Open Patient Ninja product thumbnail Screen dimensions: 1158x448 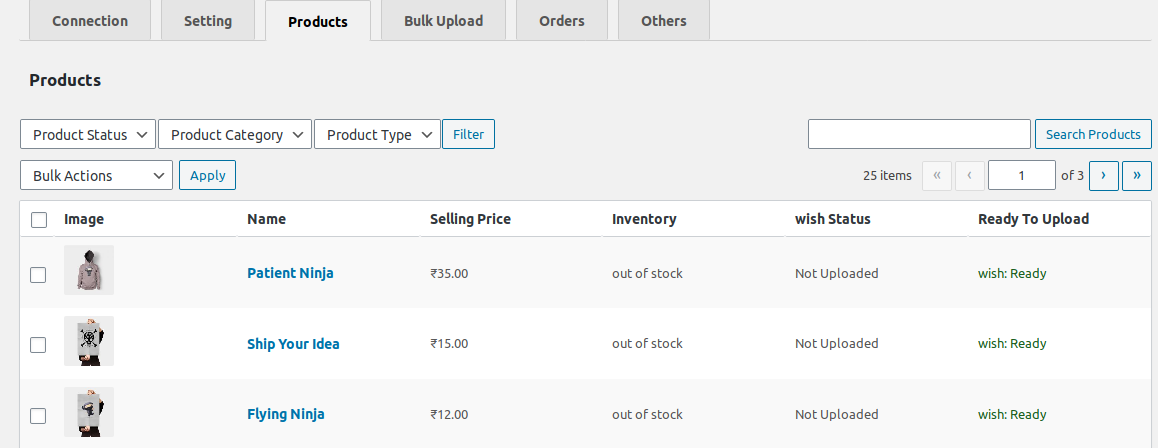click(89, 270)
